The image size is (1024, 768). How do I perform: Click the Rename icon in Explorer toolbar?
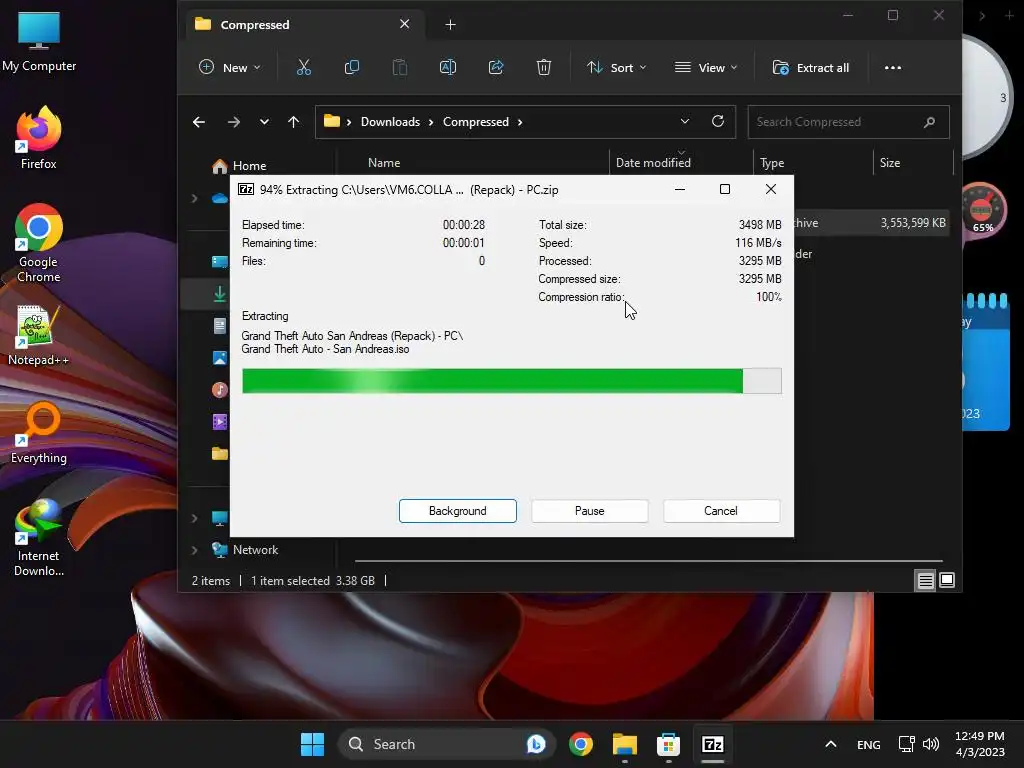(448, 67)
